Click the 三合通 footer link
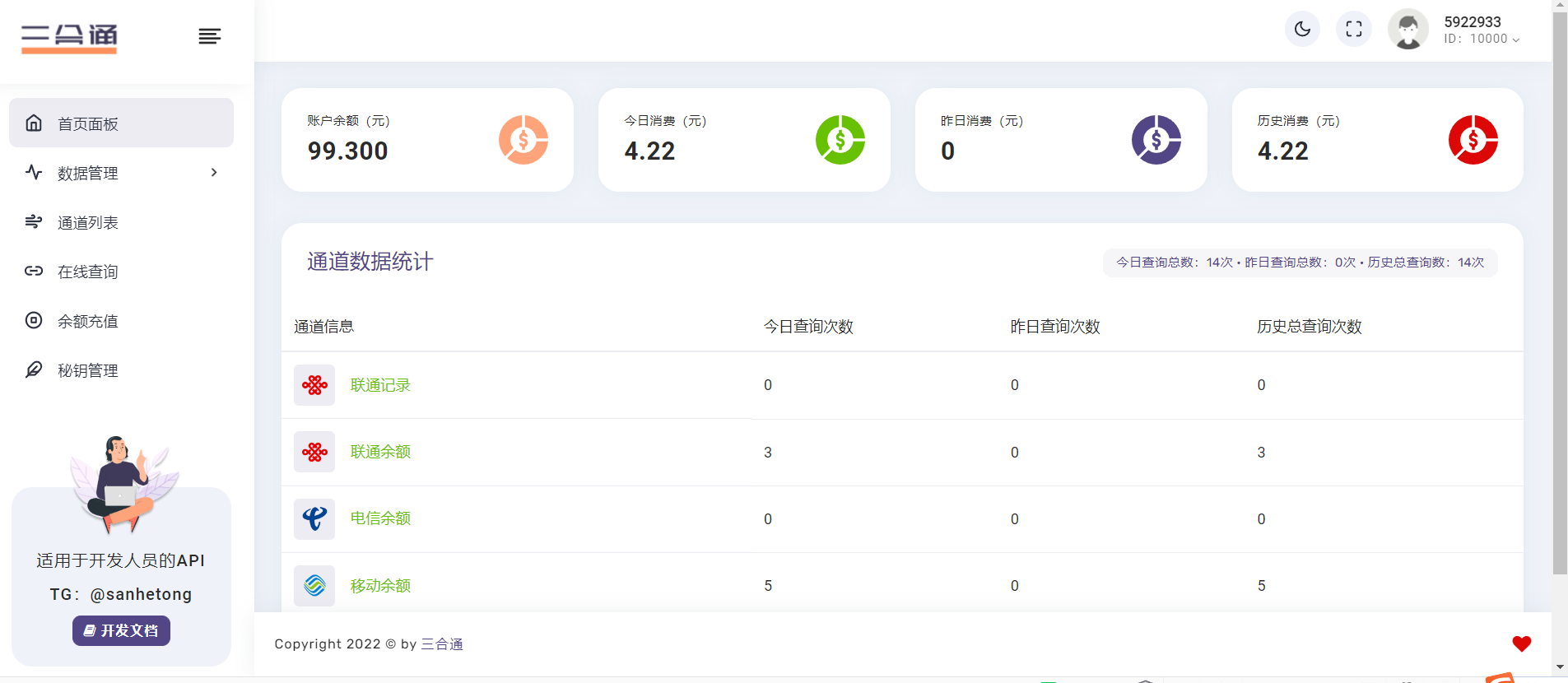The height and width of the screenshot is (683, 1568). 442,644
